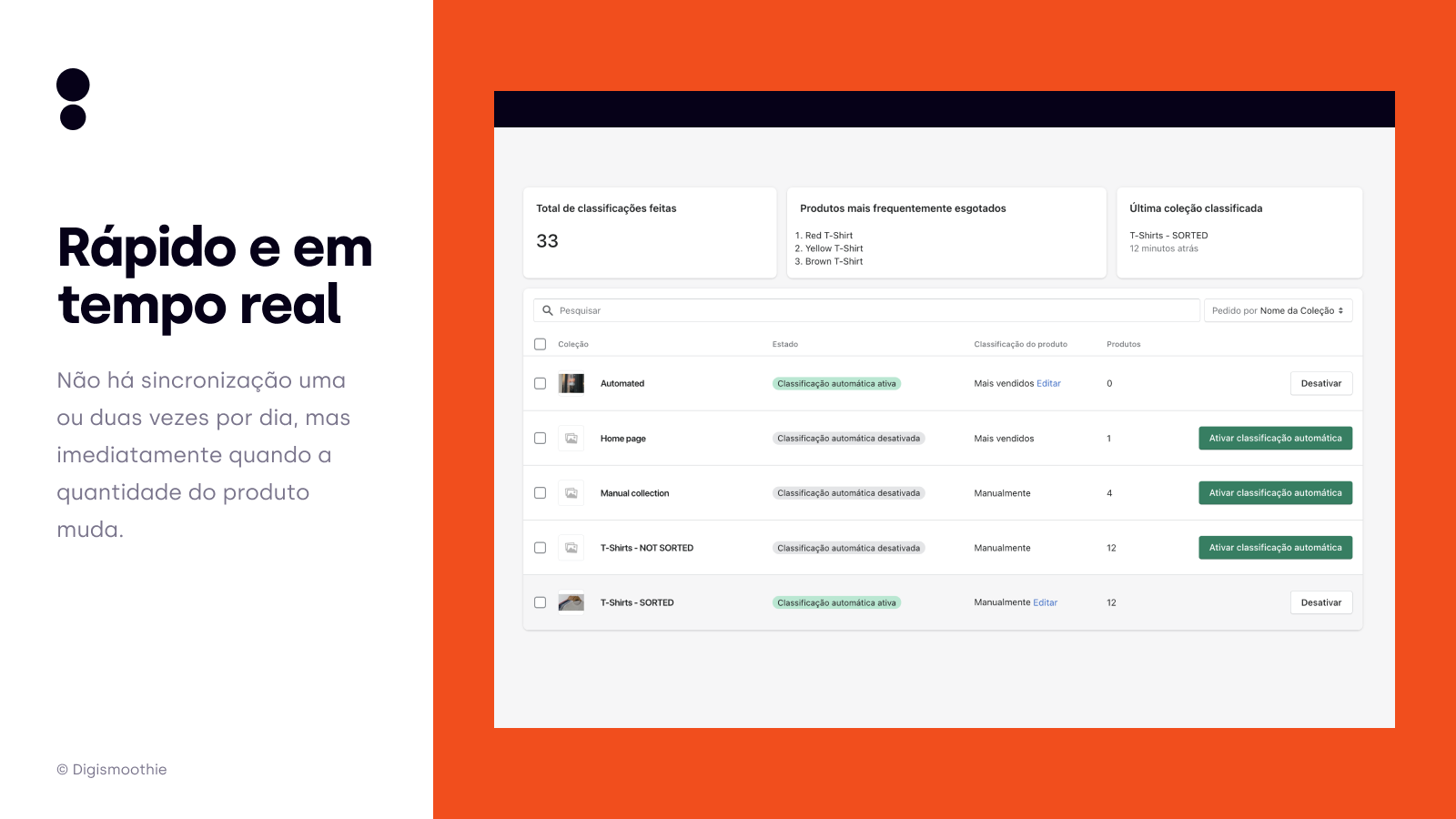The height and width of the screenshot is (819, 1456).
Task: Click Editar link in Automated row
Action: [1048, 383]
